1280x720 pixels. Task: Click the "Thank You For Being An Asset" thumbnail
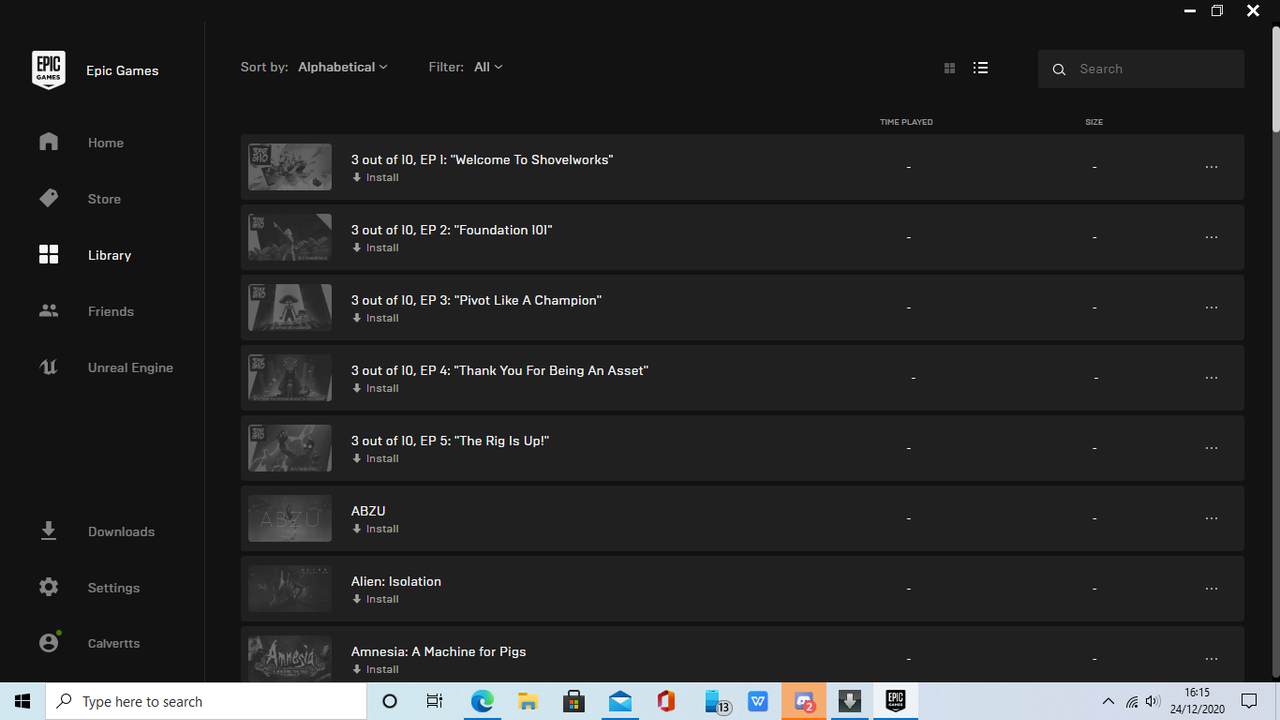click(290, 378)
